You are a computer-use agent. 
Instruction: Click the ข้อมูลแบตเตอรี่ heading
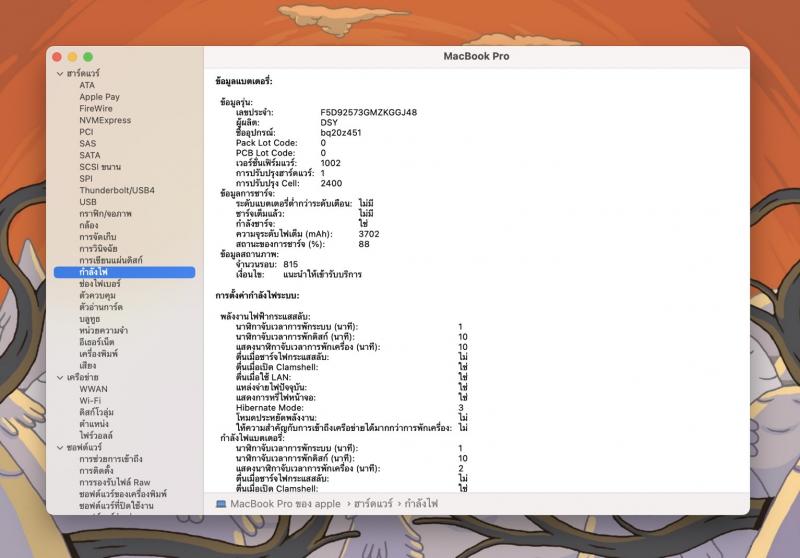(x=244, y=81)
